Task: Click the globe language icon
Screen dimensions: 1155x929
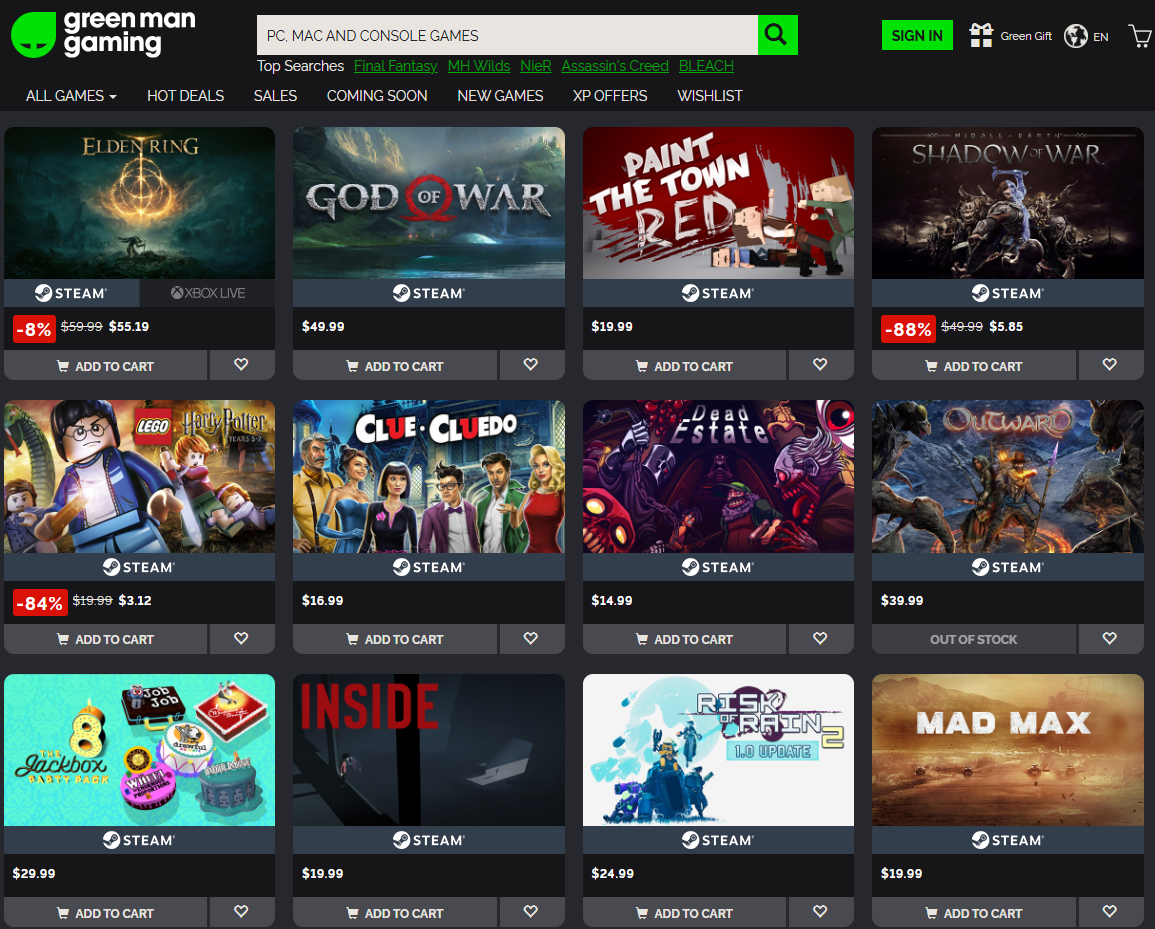Action: pos(1076,36)
